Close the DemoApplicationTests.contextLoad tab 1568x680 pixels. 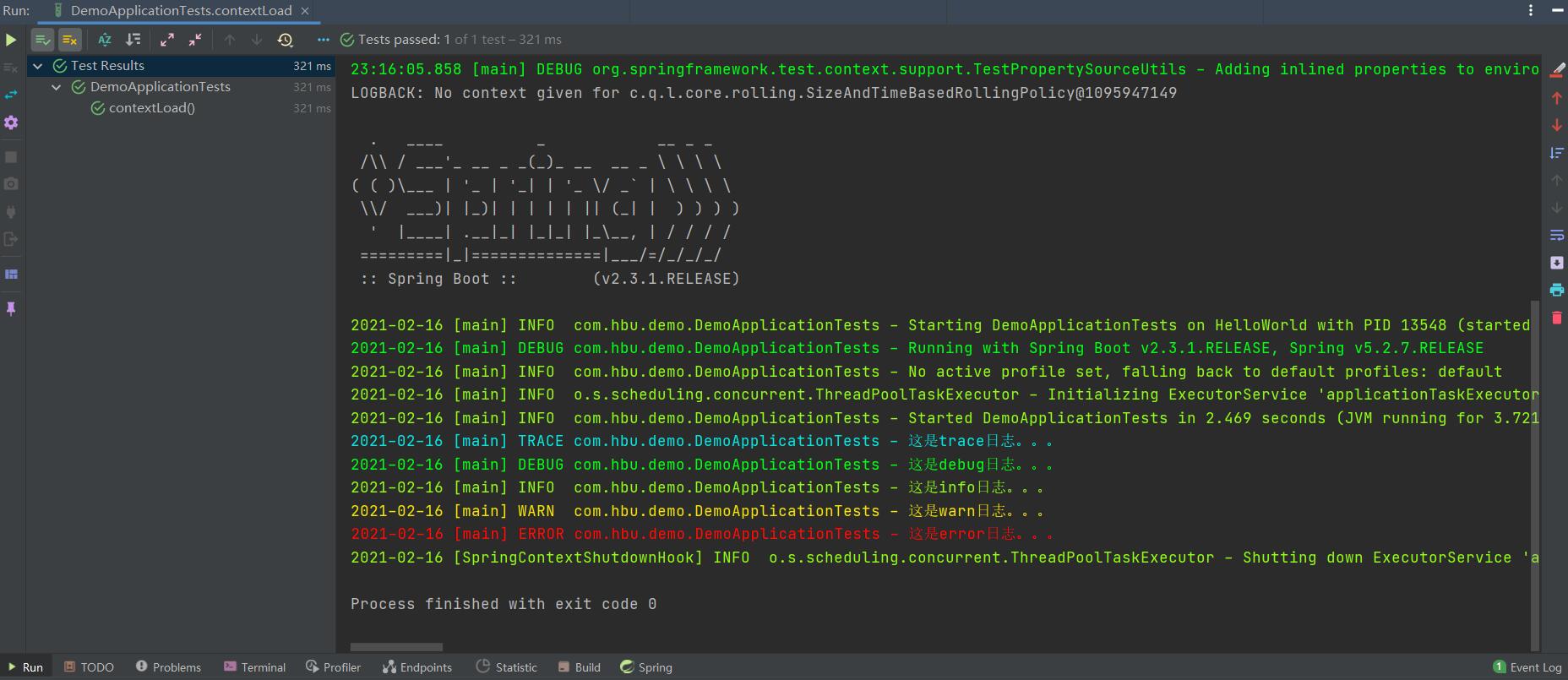305,11
